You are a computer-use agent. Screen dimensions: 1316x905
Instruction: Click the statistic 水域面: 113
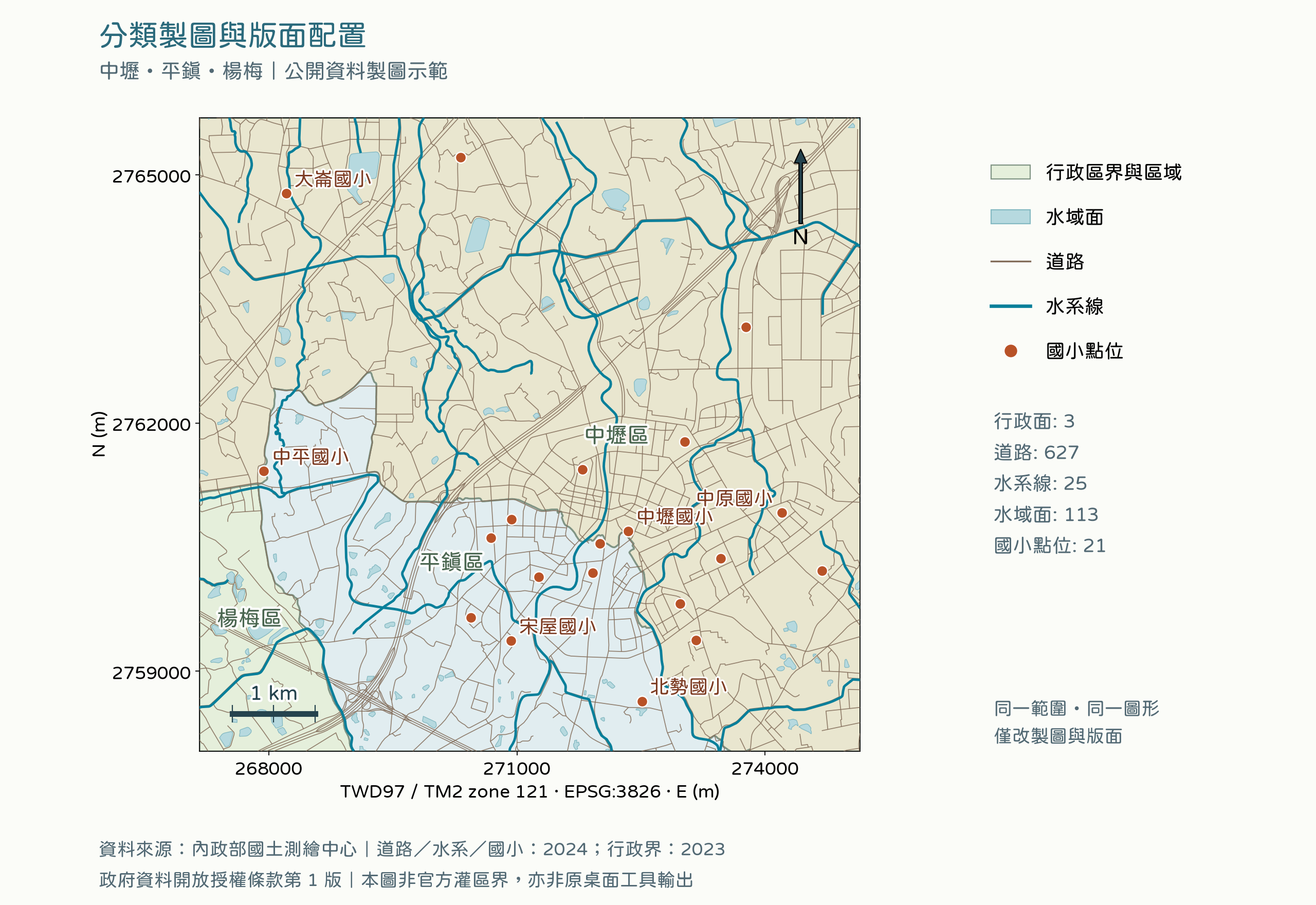point(1046,514)
